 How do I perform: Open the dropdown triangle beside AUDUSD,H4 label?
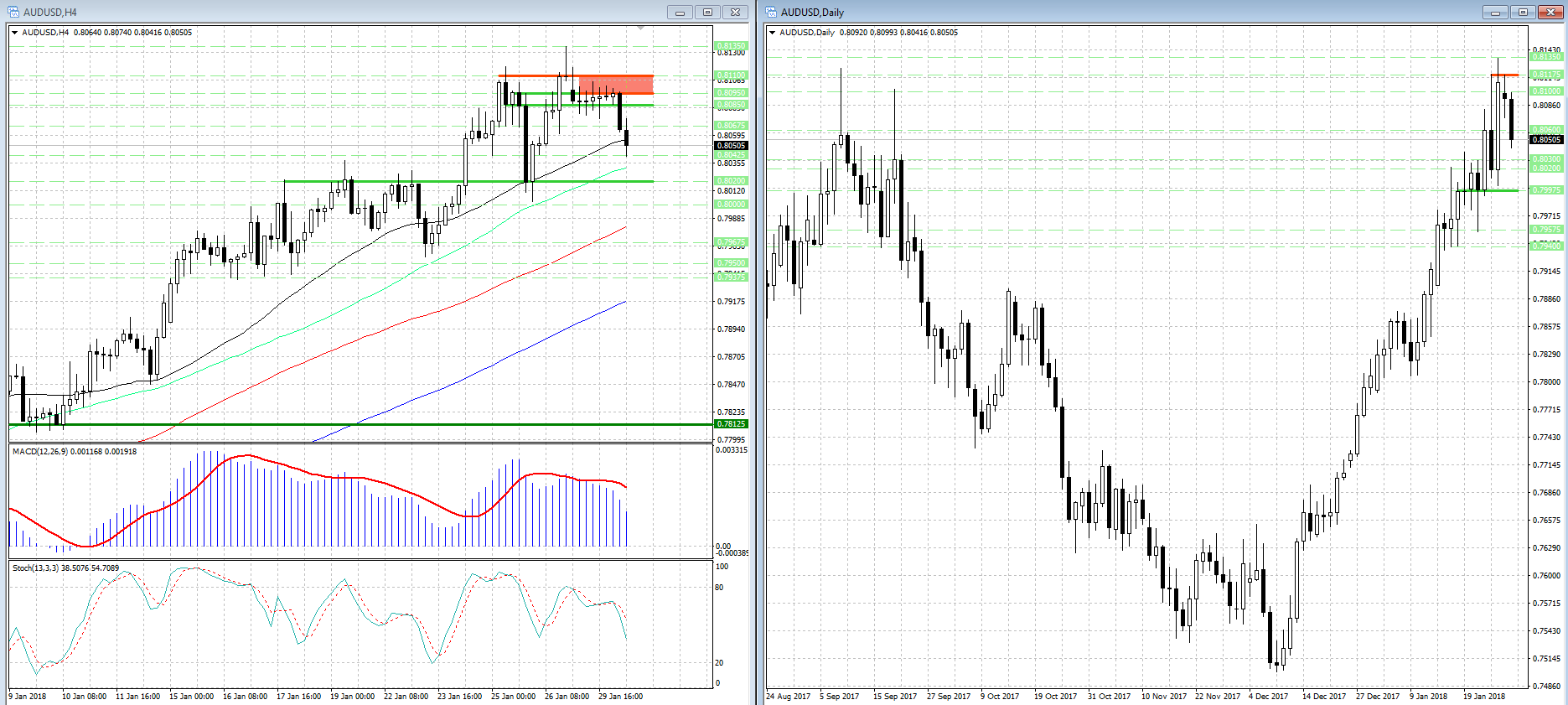coord(15,33)
